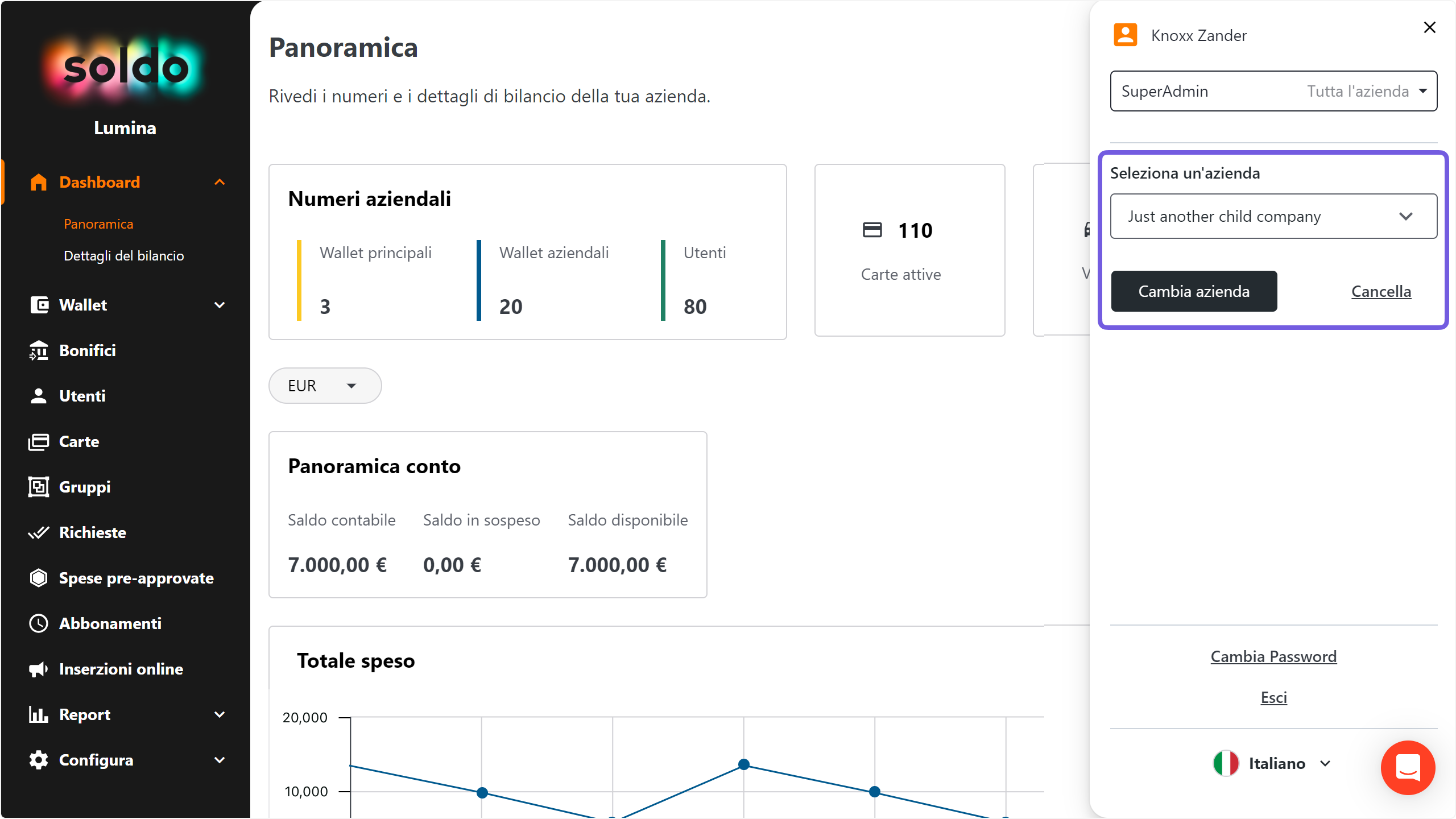Viewport: 1456px width, 819px height.
Task: Click the highest chart data point
Action: pos(743,764)
